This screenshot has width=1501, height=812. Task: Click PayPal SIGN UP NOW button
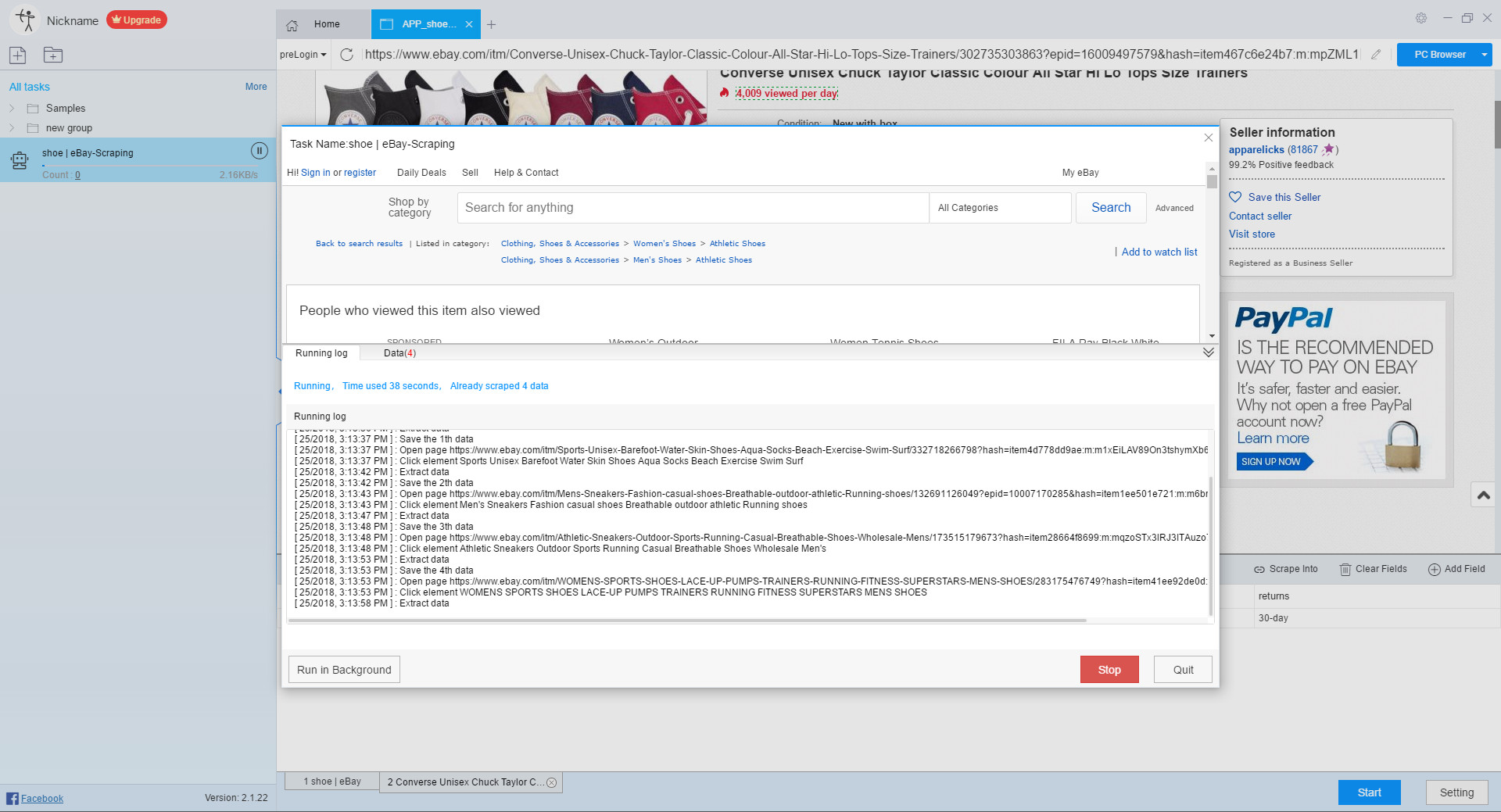click(x=1274, y=462)
